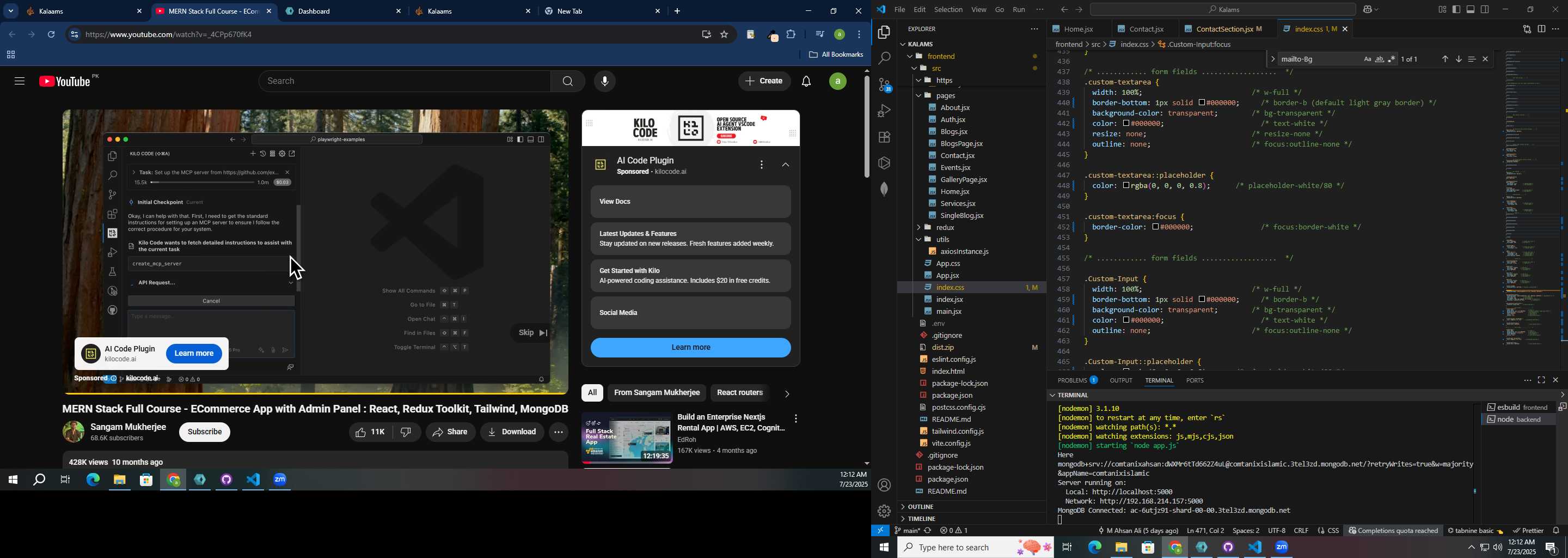
Task: Open File Explorer from the right taskbar
Action: [1121, 547]
